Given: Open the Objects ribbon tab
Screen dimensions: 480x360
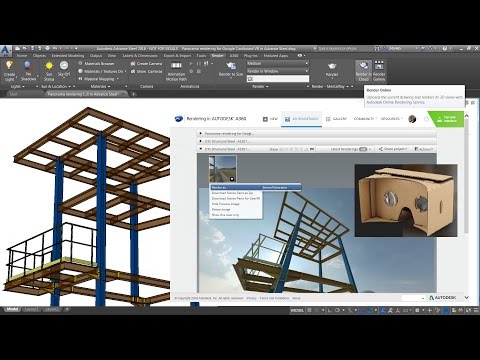Looking at the screenshot, I should (39, 56).
